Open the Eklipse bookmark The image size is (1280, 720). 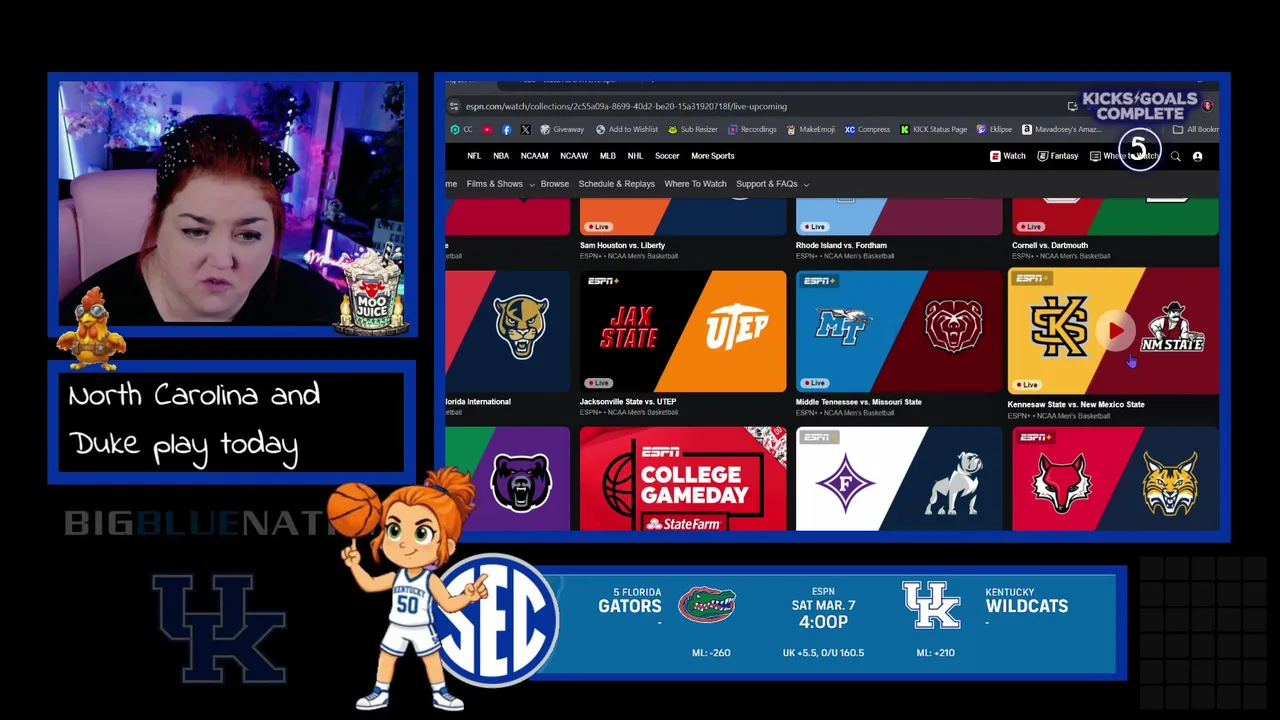pos(995,129)
